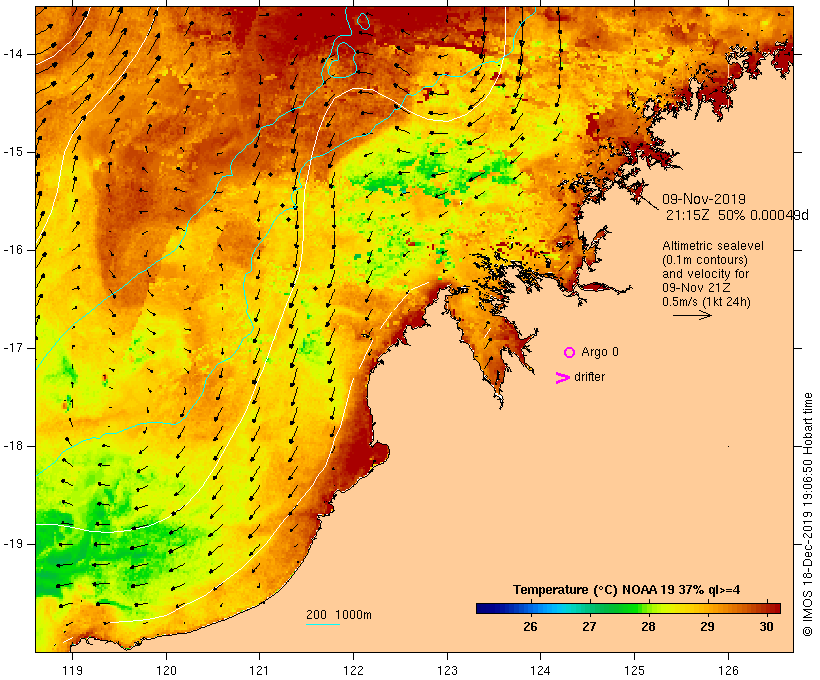Image resolution: width=820 pixels, height=680 pixels.
Task: Click the colorbar value 30
Action: click(x=766, y=627)
